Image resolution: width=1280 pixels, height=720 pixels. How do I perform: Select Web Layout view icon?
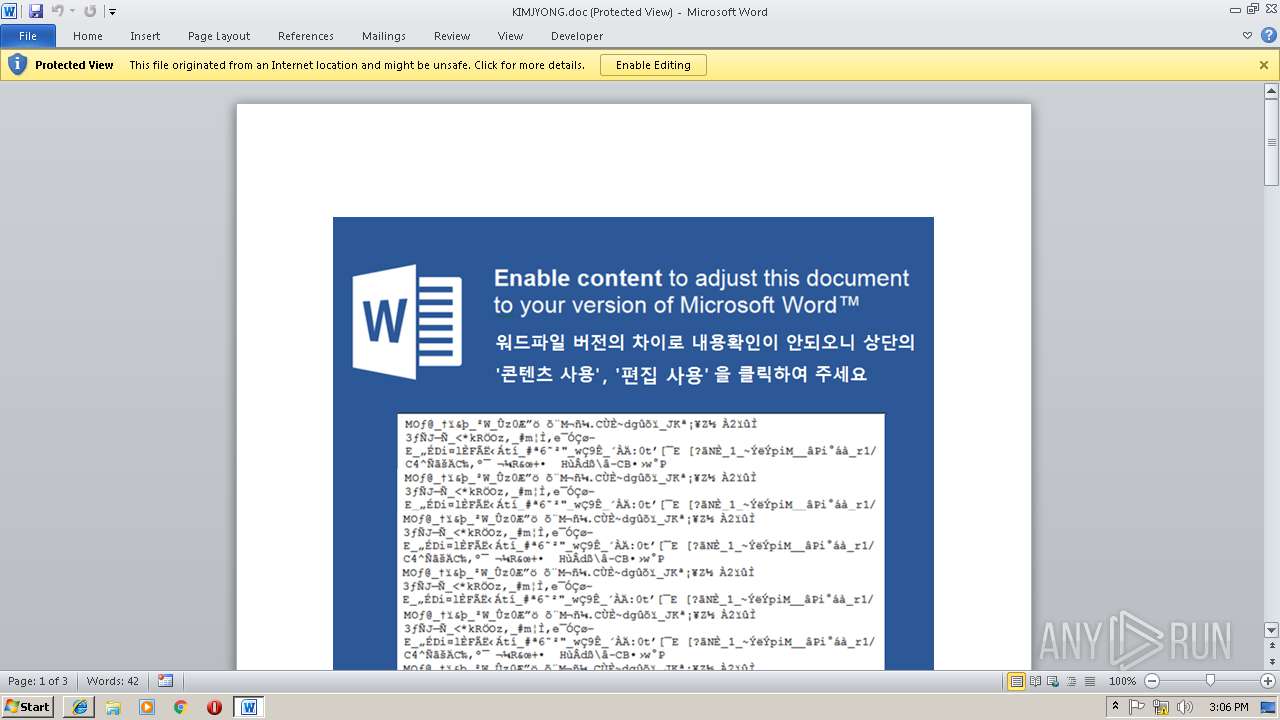(x=1054, y=681)
